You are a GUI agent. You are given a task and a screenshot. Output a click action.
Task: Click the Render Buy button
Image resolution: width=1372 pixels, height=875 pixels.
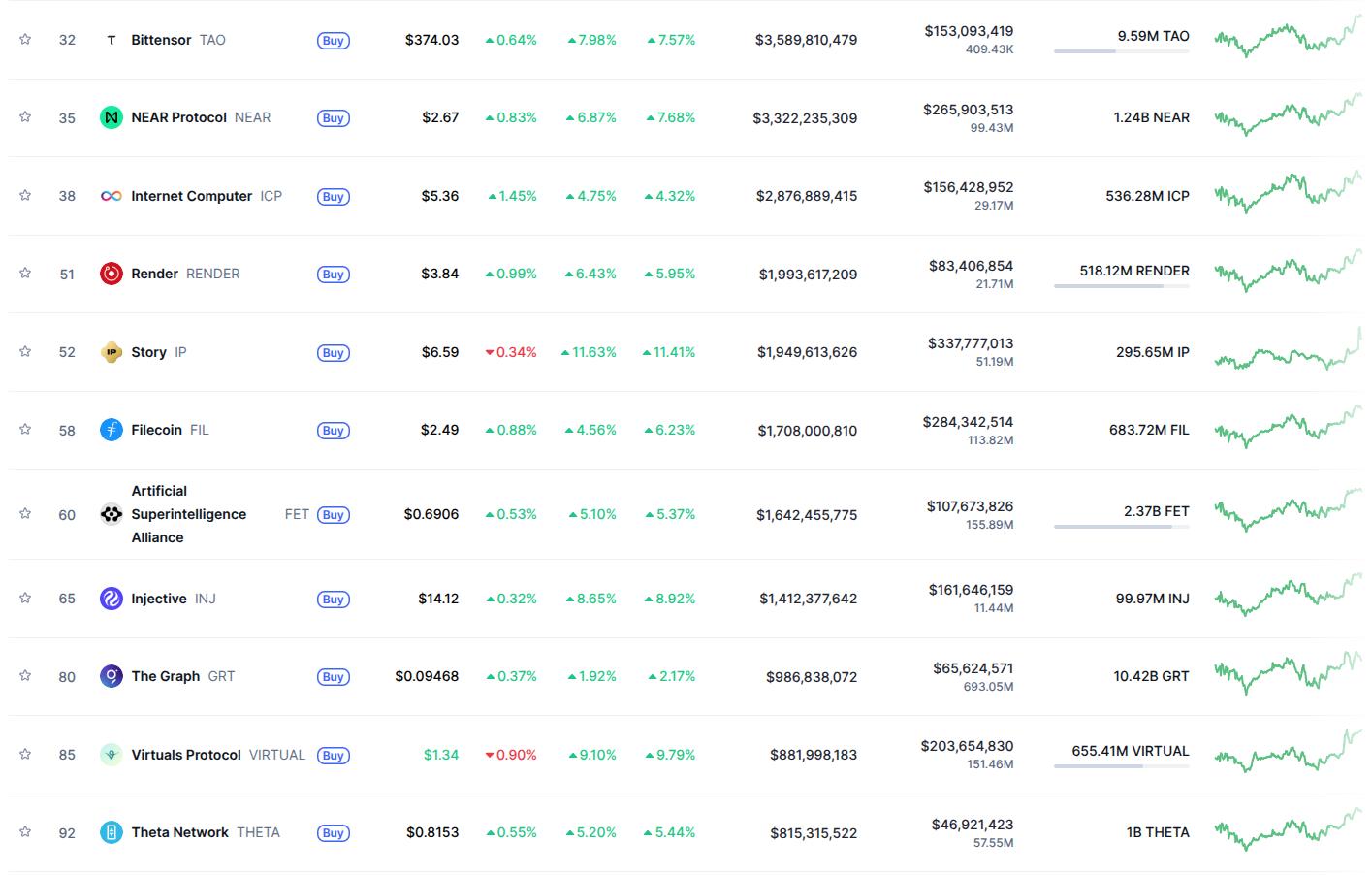[x=334, y=275]
